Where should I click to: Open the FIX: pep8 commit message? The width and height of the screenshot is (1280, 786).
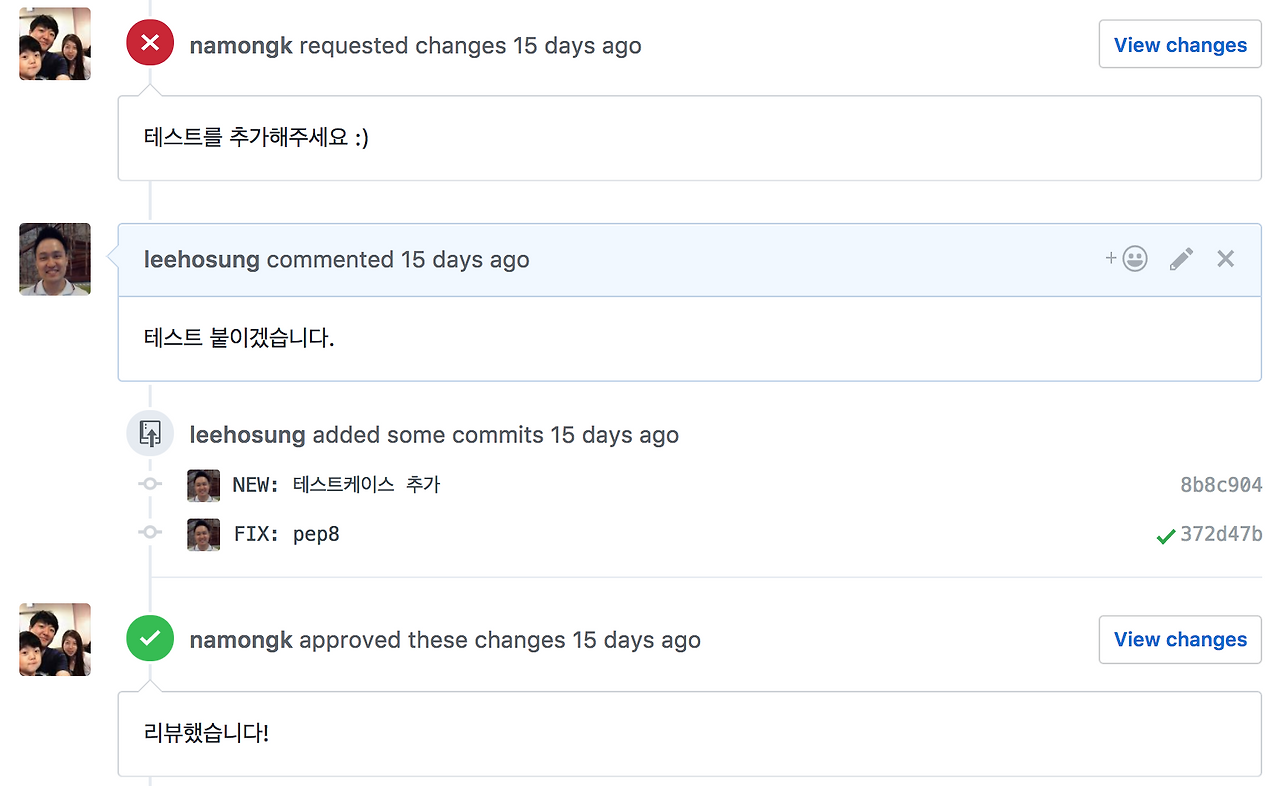[x=286, y=534]
